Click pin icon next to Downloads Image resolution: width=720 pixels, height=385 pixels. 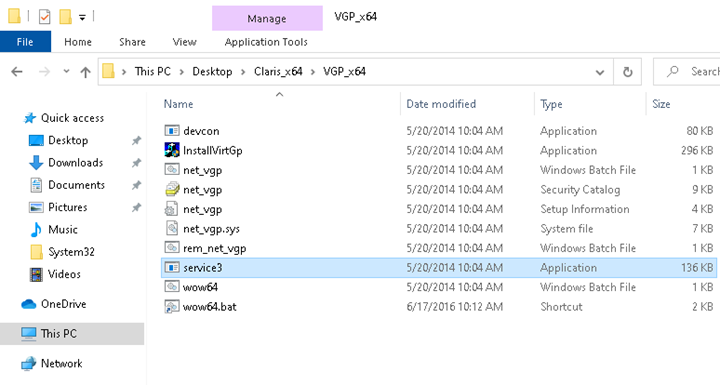pyautogui.click(x=136, y=163)
